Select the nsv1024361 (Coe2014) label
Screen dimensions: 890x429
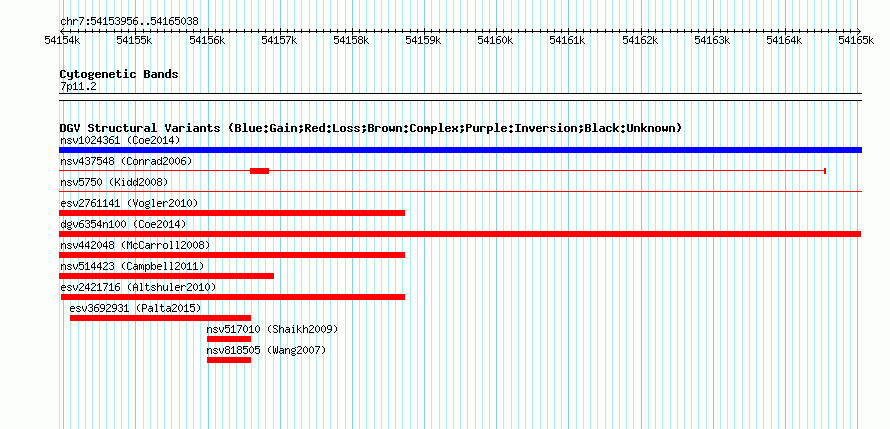pyautogui.click(x=120, y=140)
